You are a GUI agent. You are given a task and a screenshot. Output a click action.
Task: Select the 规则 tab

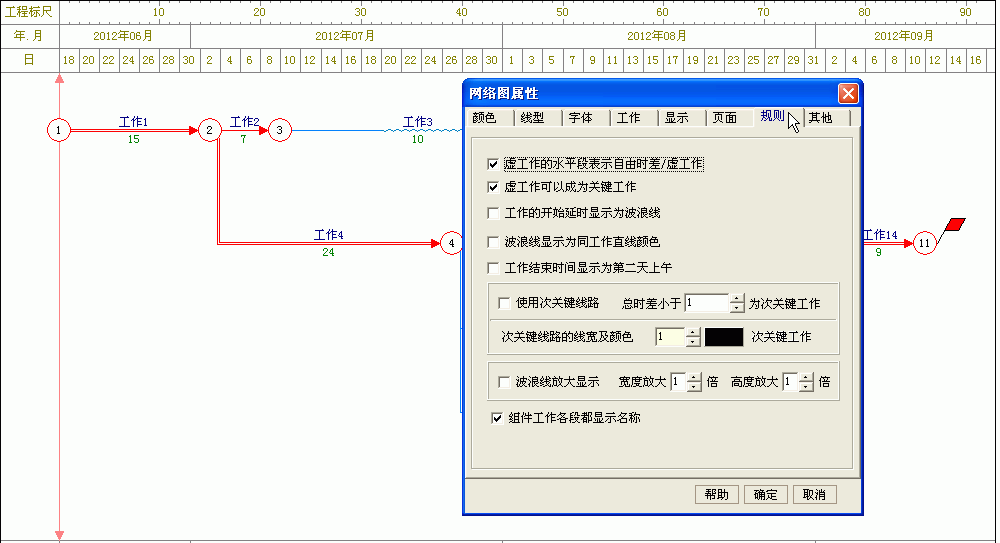click(x=777, y=116)
